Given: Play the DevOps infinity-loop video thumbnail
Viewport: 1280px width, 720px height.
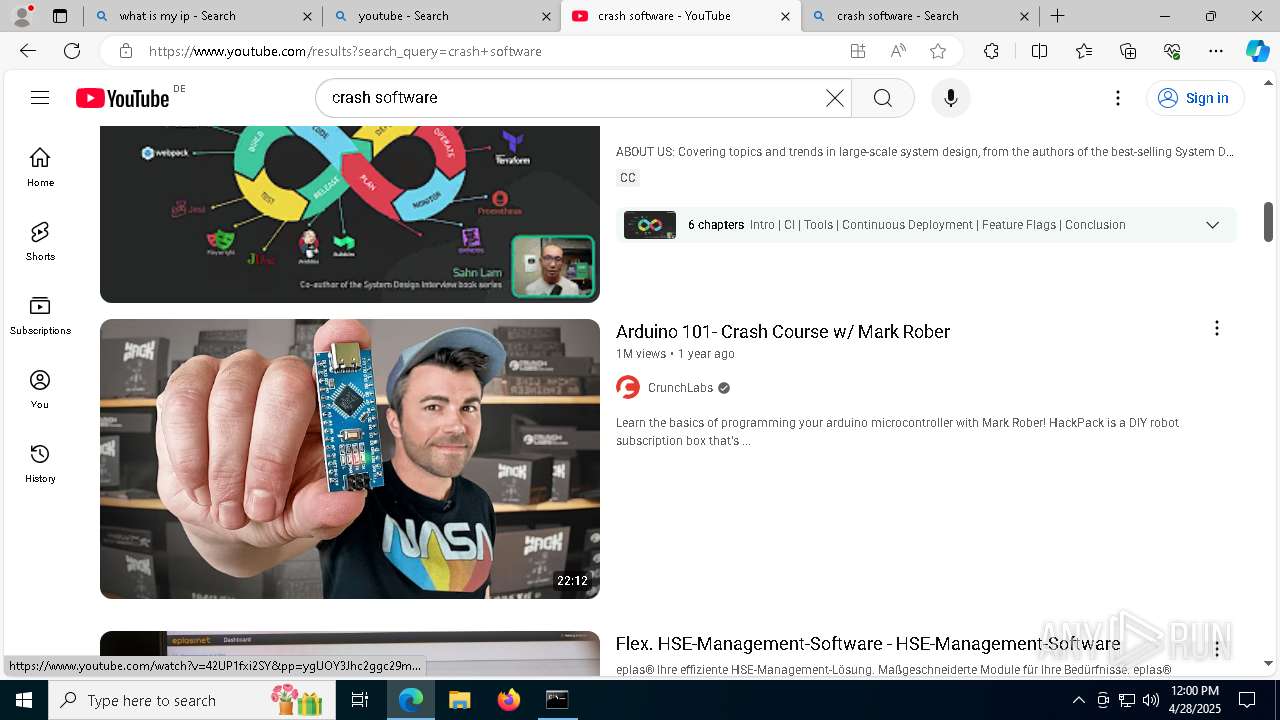Looking at the screenshot, I should (x=350, y=214).
